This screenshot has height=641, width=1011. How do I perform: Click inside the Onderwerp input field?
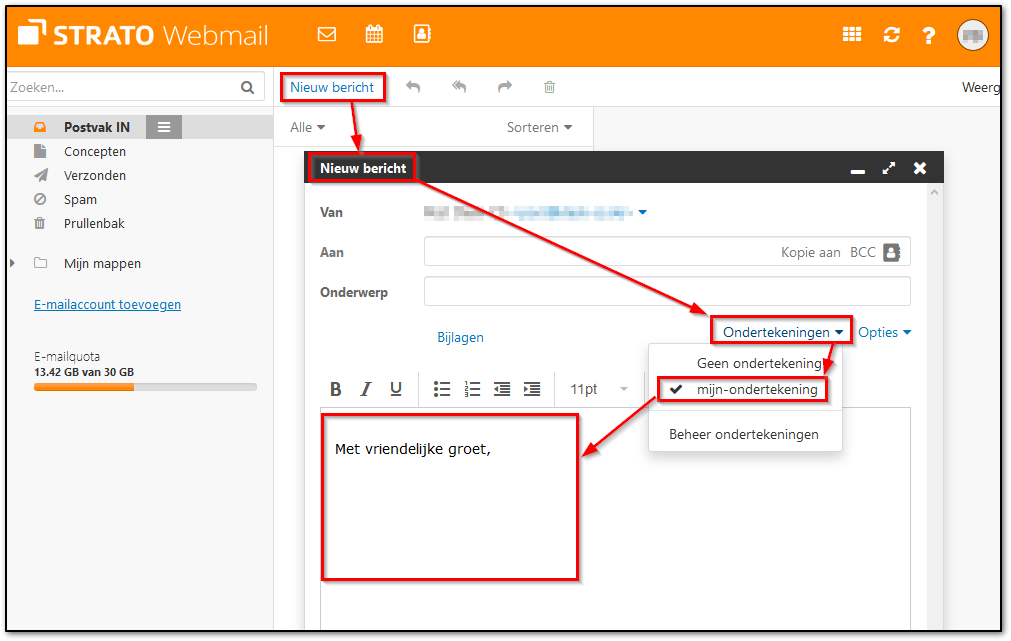pyautogui.click(x=666, y=291)
